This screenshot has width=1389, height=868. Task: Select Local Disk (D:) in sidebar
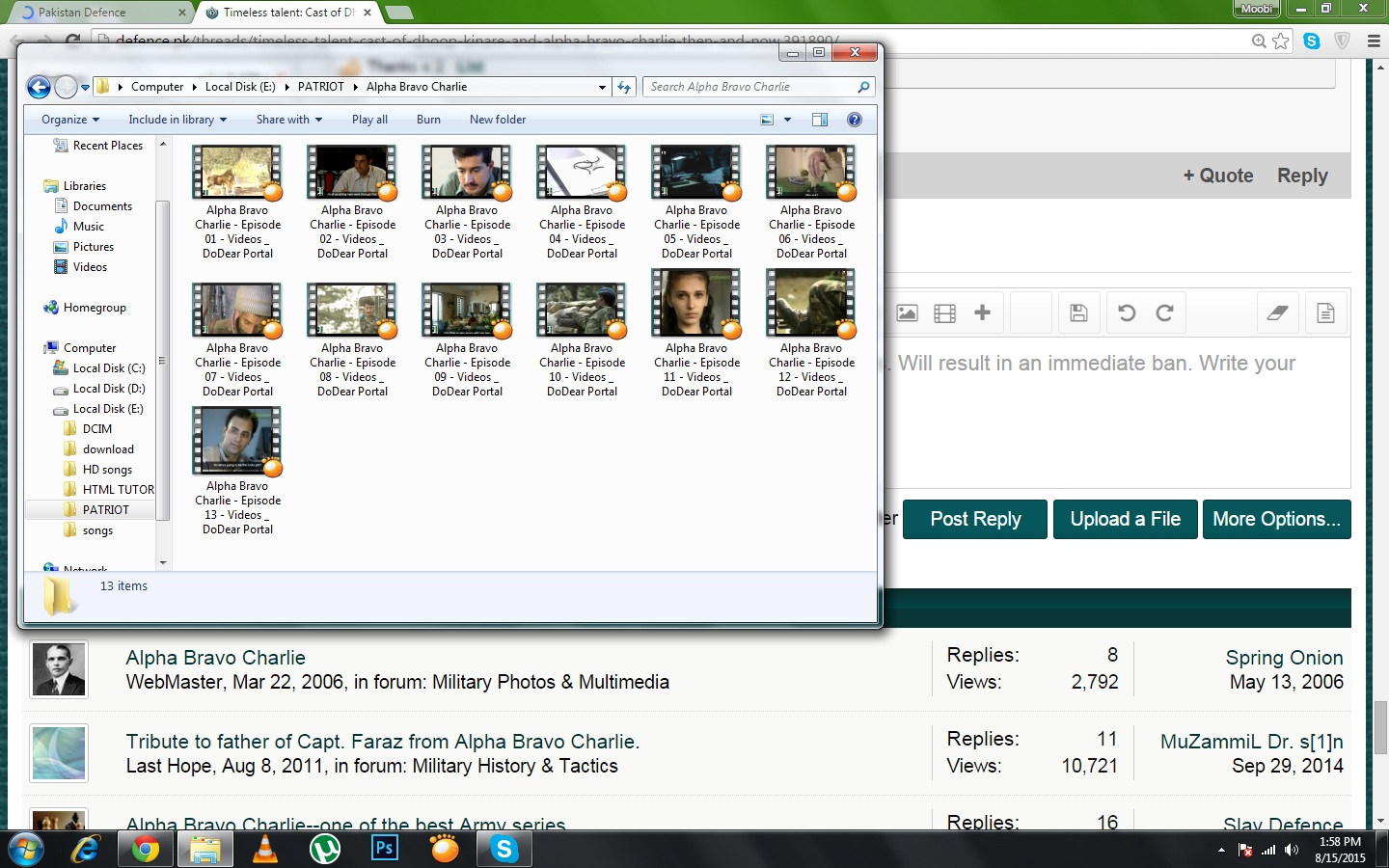click(99, 389)
